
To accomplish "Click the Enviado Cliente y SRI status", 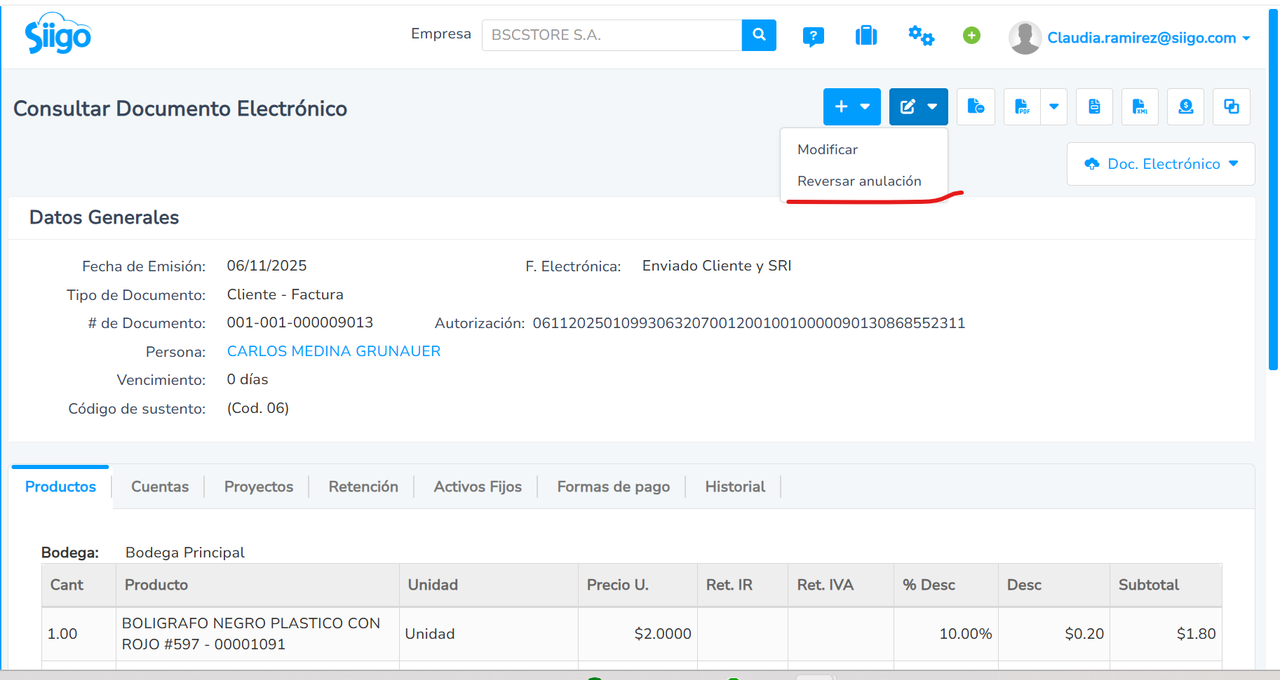I will 717,266.
